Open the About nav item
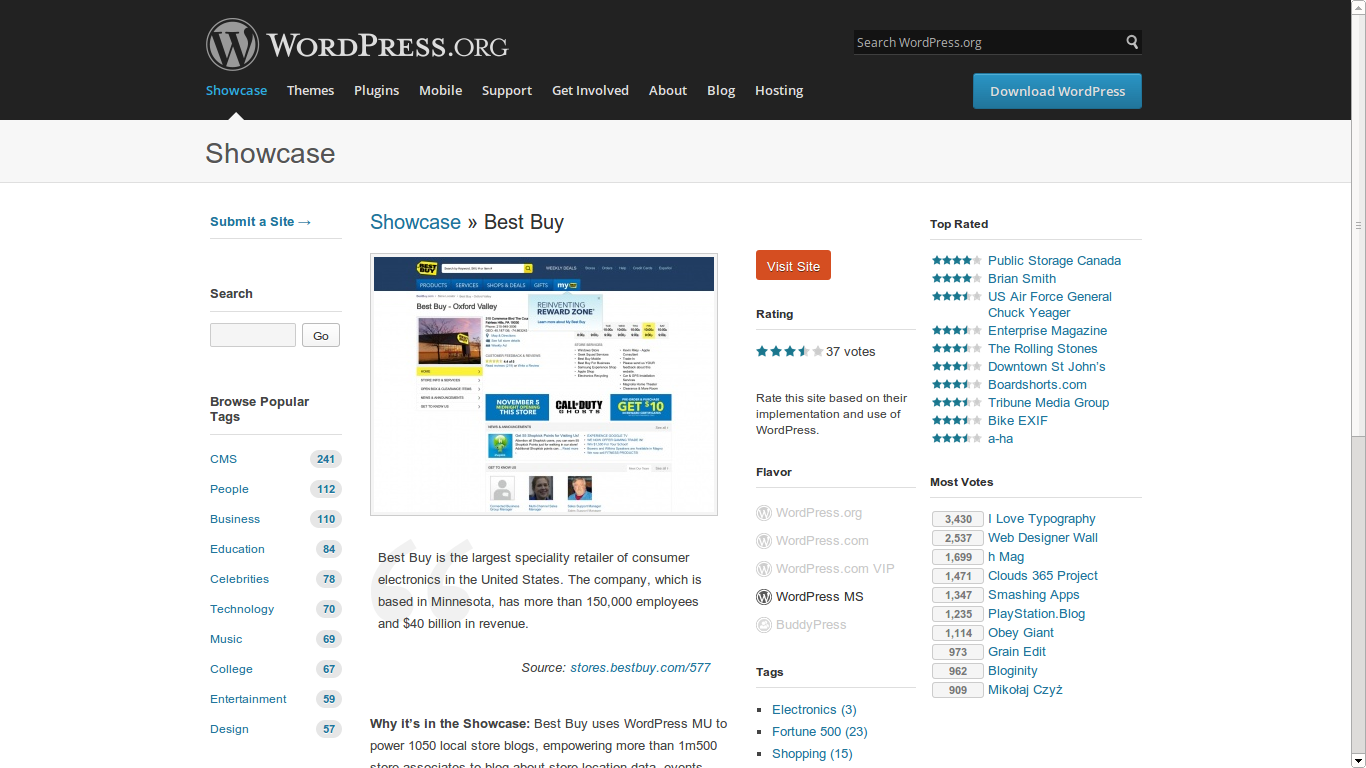The image size is (1366, 768). pyautogui.click(x=668, y=90)
